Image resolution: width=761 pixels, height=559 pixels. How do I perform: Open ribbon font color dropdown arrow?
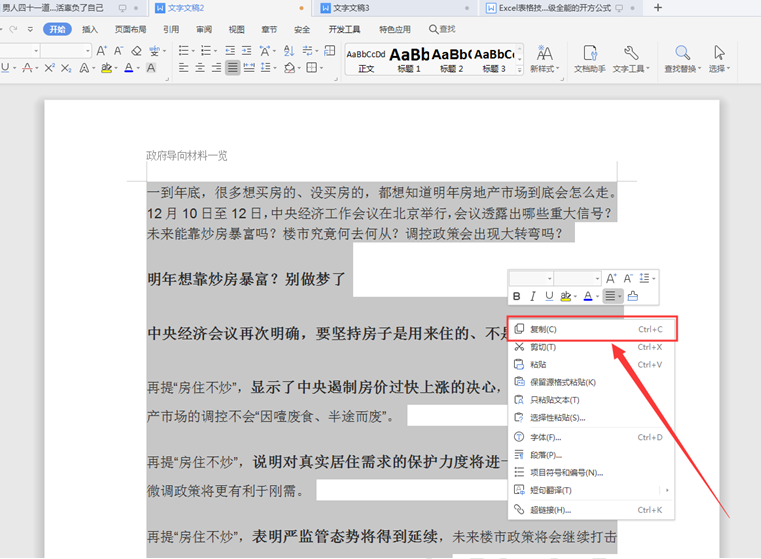[x=138, y=68]
